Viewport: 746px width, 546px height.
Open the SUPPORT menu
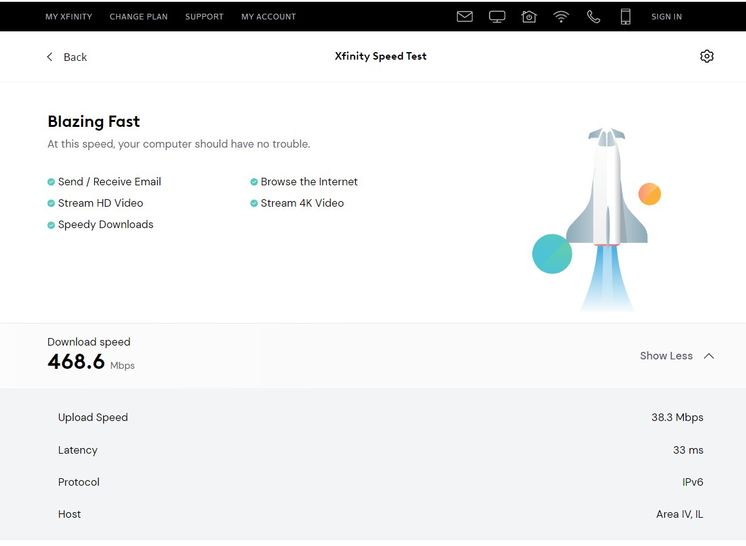point(204,17)
